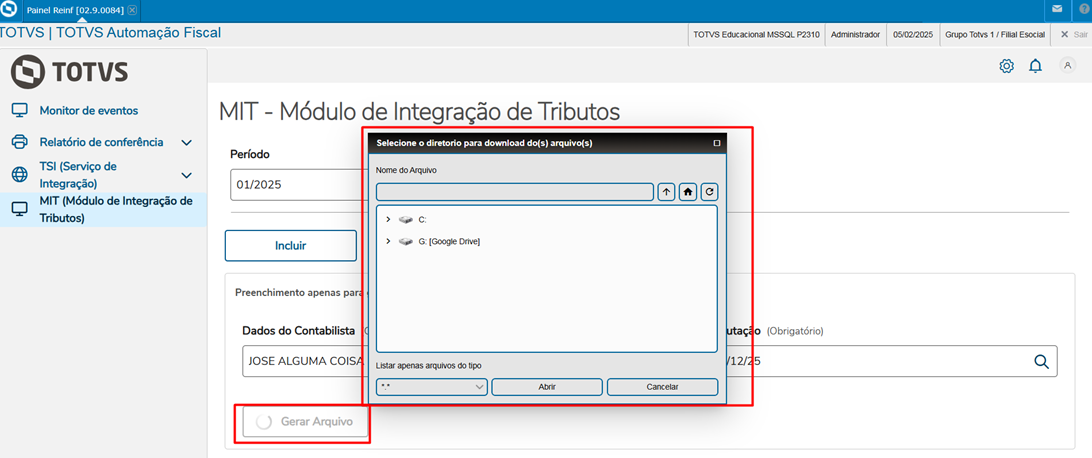Open the settings gear icon
This screenshot has width=1092, height=458.
1006,66
